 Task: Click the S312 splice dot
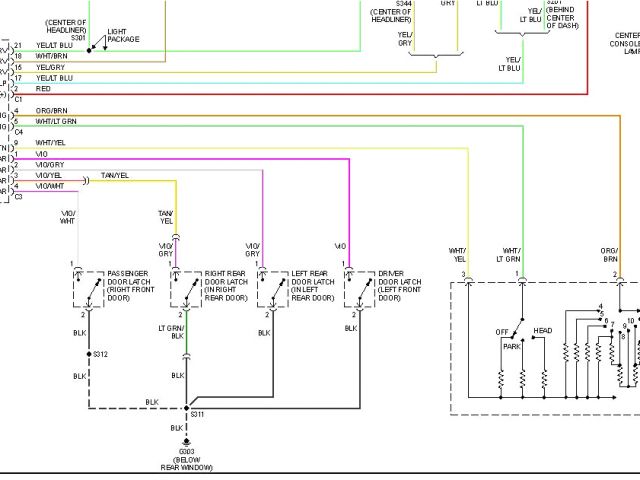88,354
